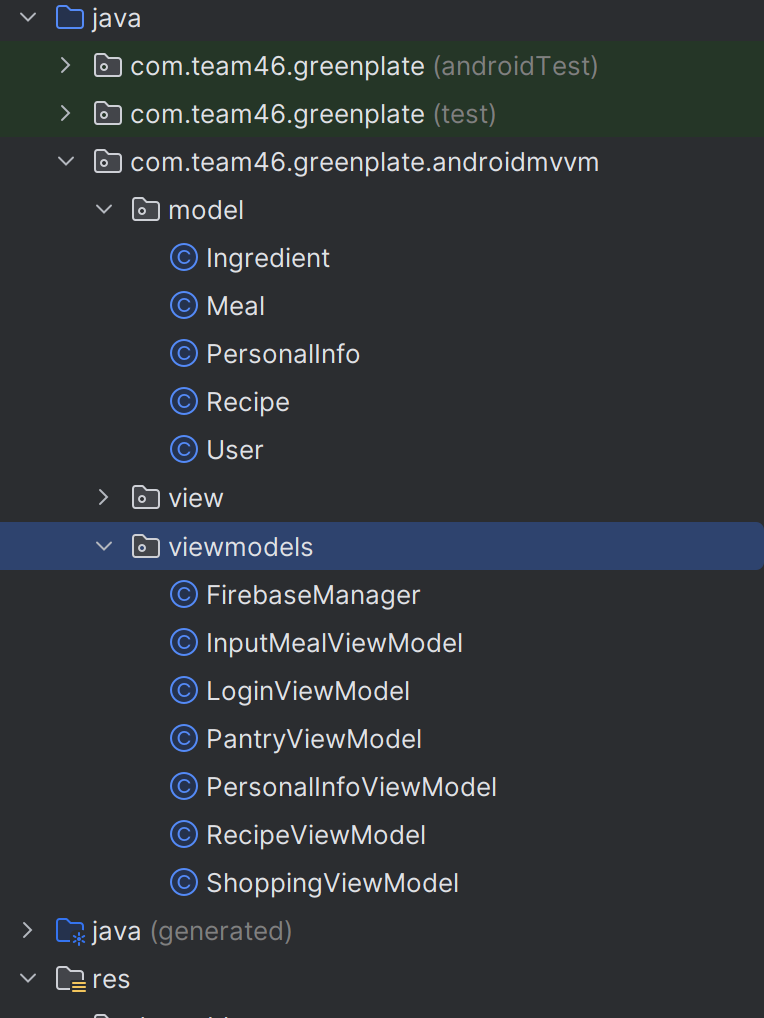Select the PersonalInfoViewModel file
Screen dimensions: 764x1018
click(x=351, y=787)
